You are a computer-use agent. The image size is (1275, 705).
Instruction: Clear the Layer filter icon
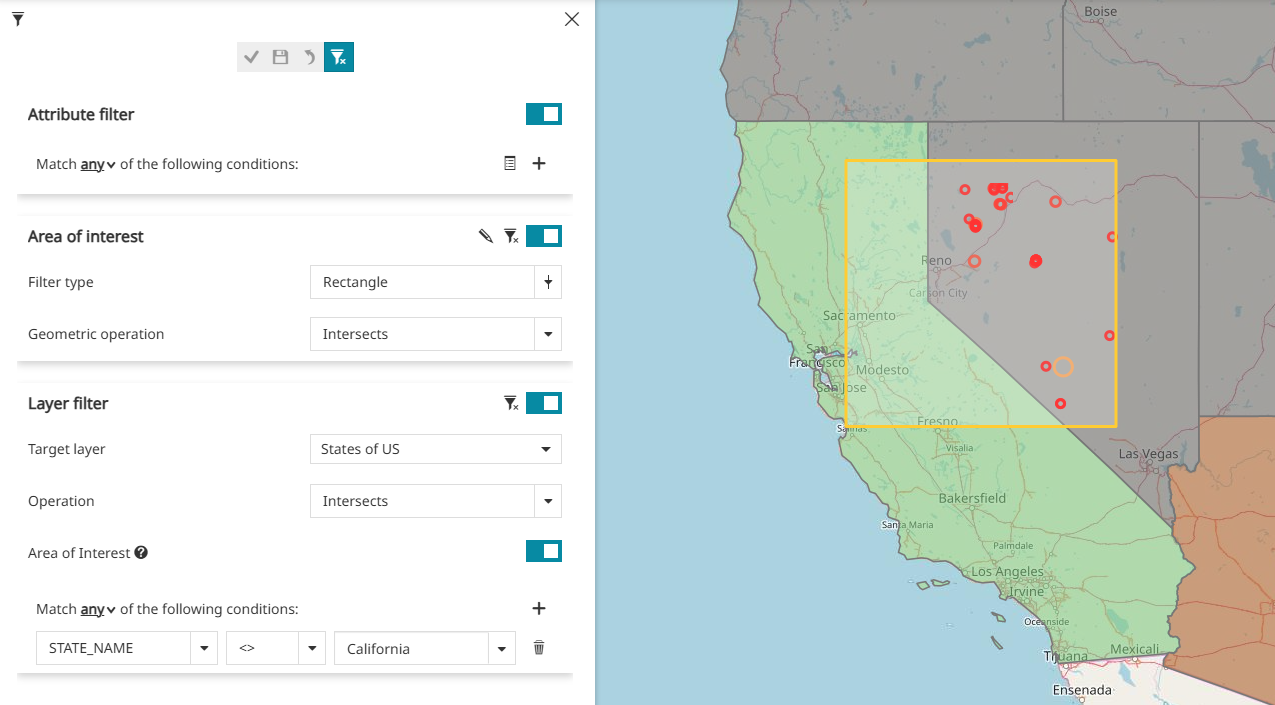point(511,403)
